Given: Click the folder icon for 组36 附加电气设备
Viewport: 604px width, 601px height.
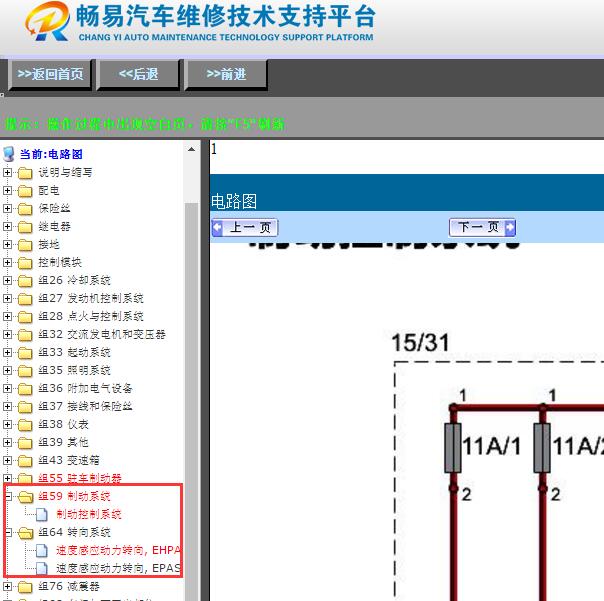Looking at the screenshot, I should tap(25, 389).
